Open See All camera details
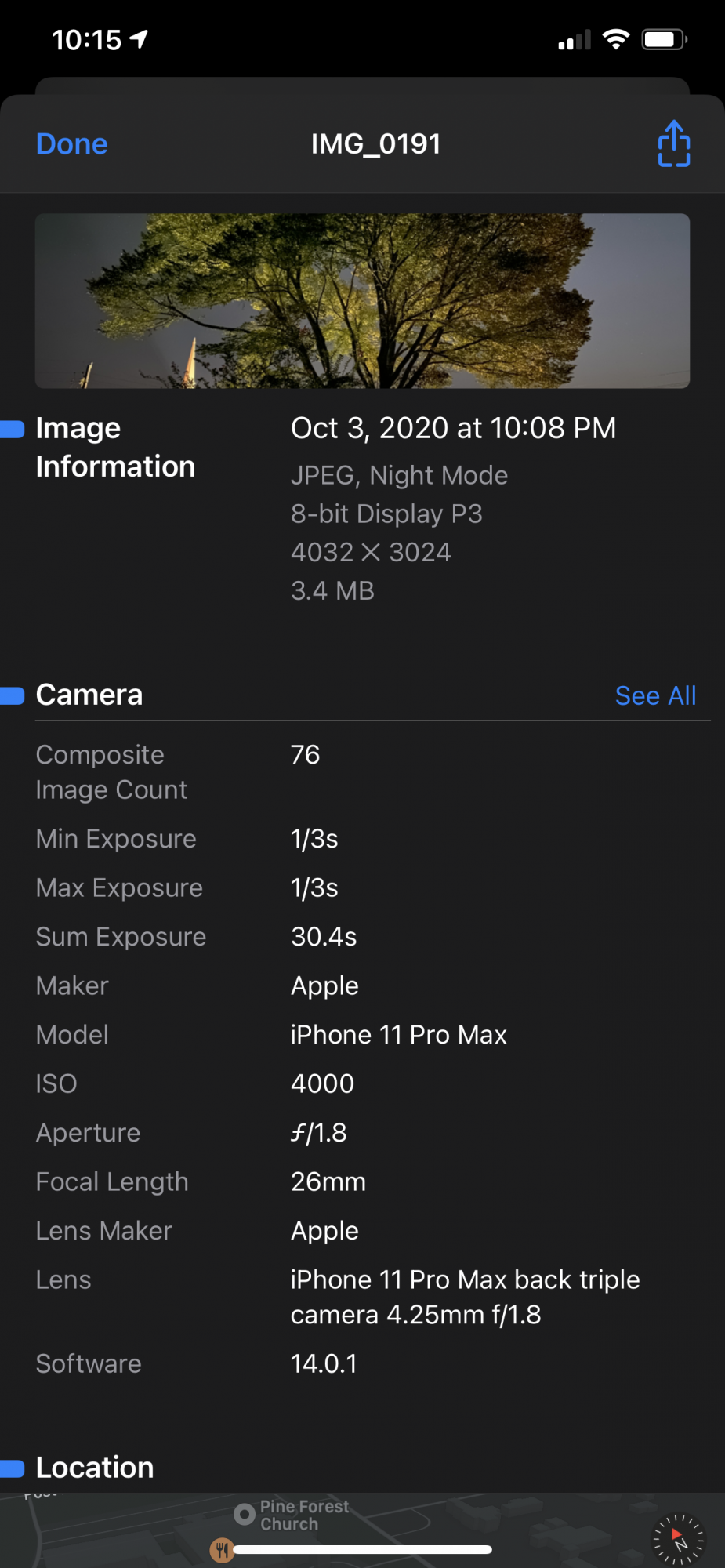This screenshot has height=1568, width=725. point(655,695)
